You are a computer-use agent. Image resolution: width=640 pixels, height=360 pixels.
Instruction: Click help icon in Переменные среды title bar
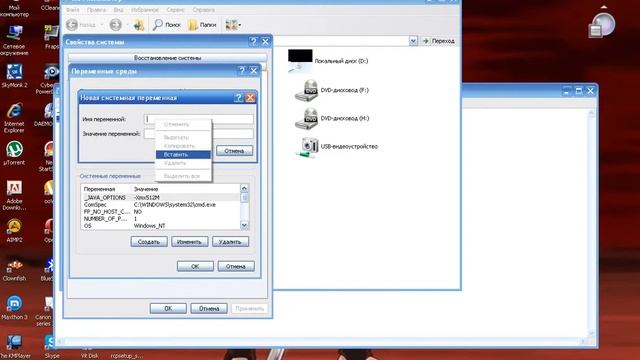[x=242, y=71]
